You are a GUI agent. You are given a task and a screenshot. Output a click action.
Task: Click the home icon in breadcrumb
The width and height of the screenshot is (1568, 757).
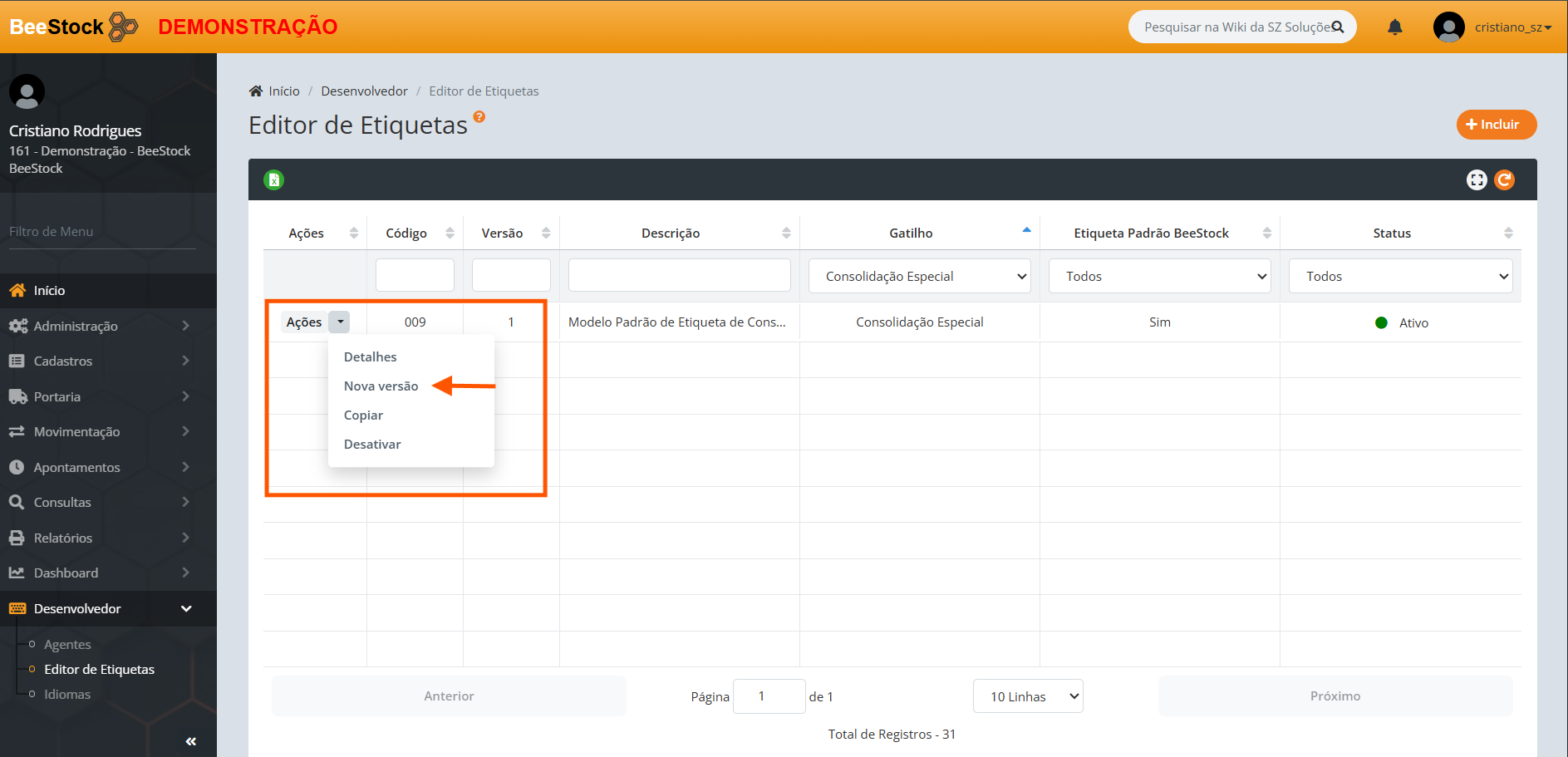pyautogui.click(x=256, y=91)
